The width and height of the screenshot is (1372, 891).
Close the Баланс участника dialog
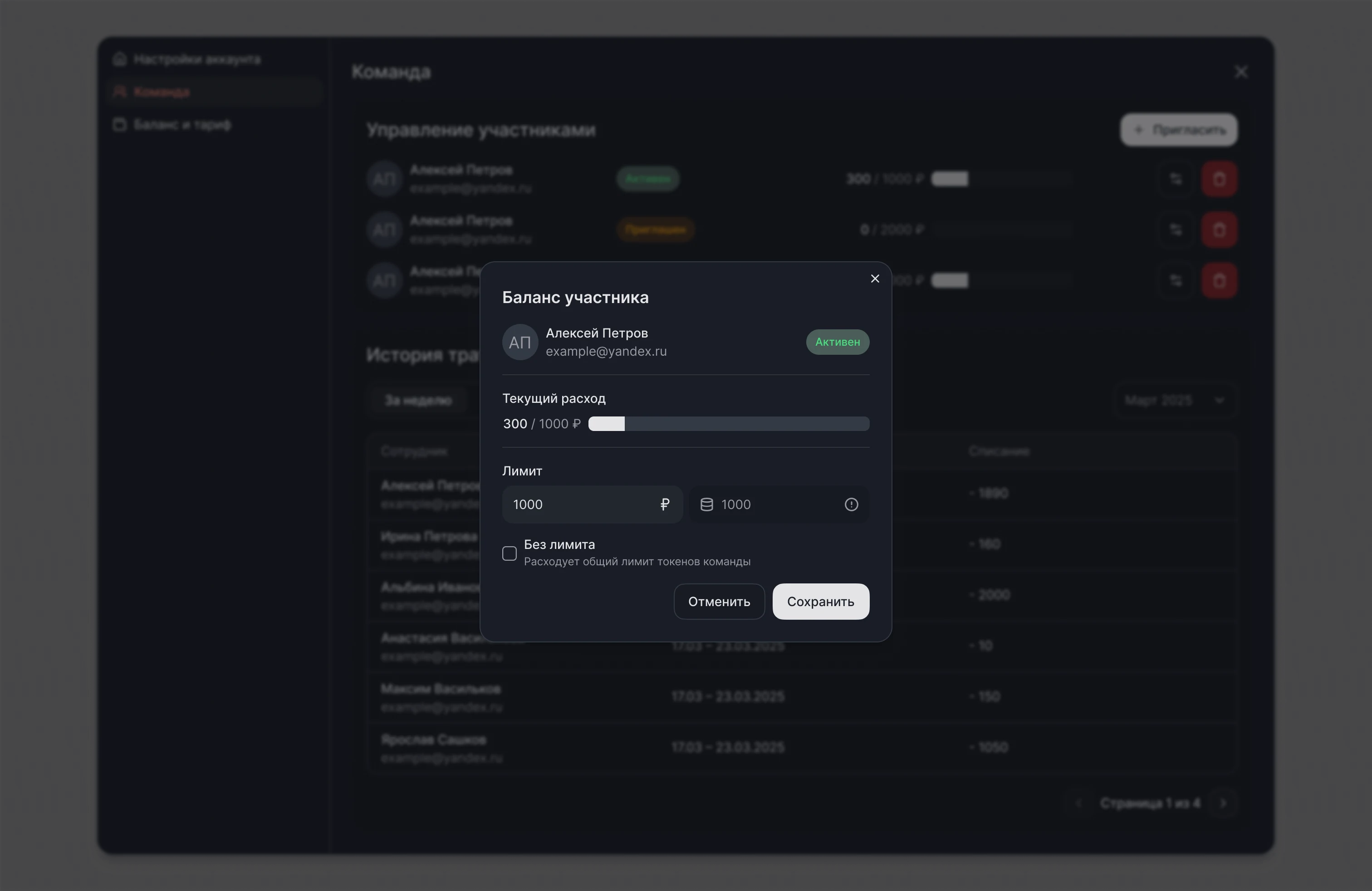point(874,279)
